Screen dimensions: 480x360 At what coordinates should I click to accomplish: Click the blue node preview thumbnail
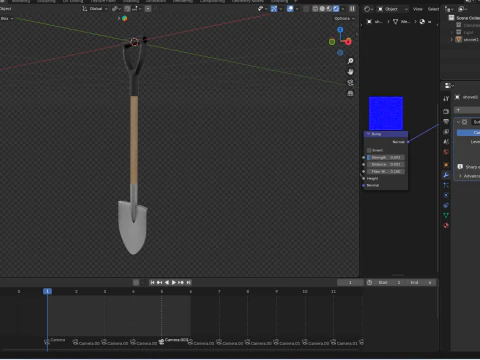tap(386, 113)
